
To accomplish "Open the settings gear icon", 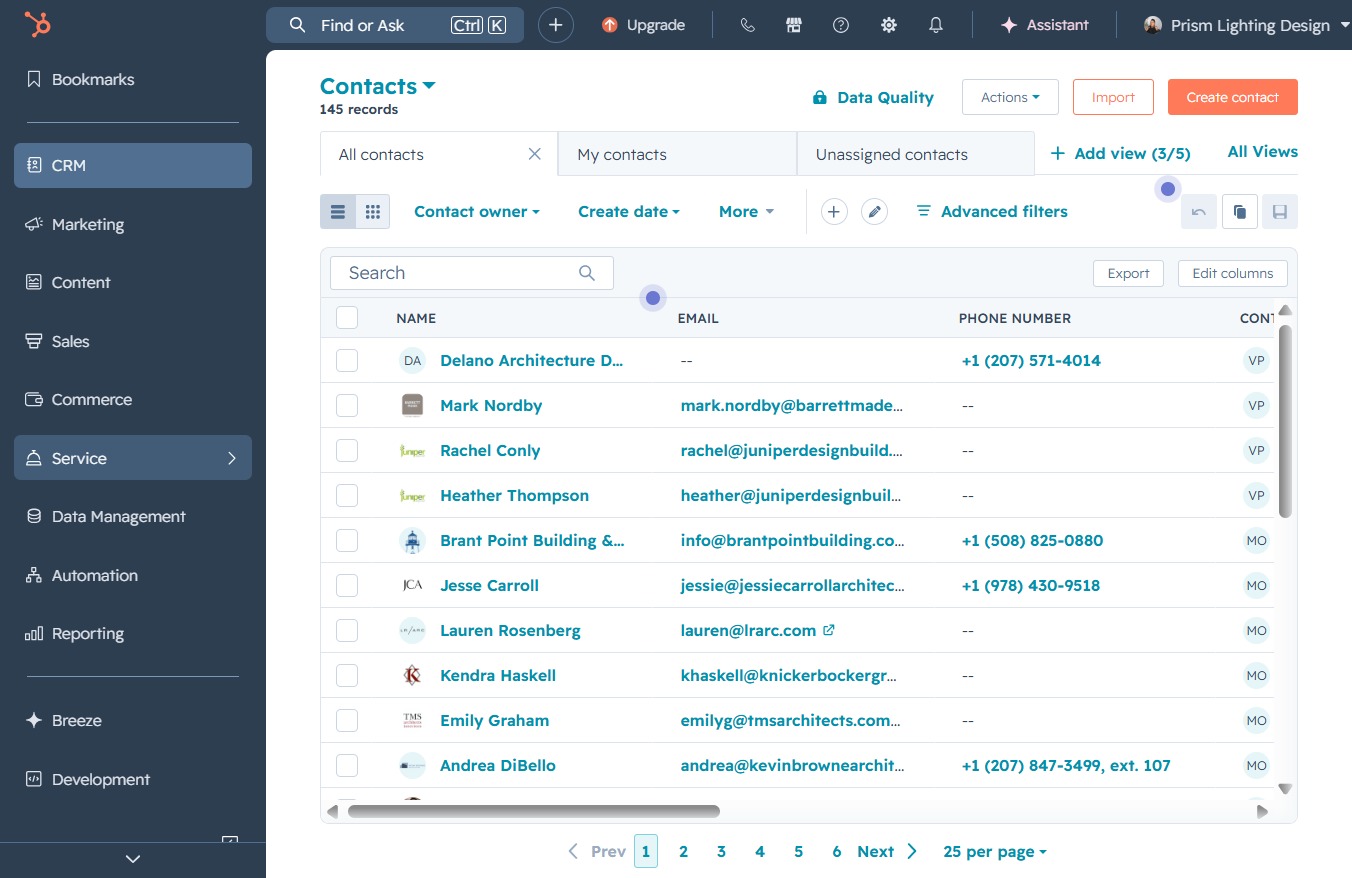I will 888,25.
